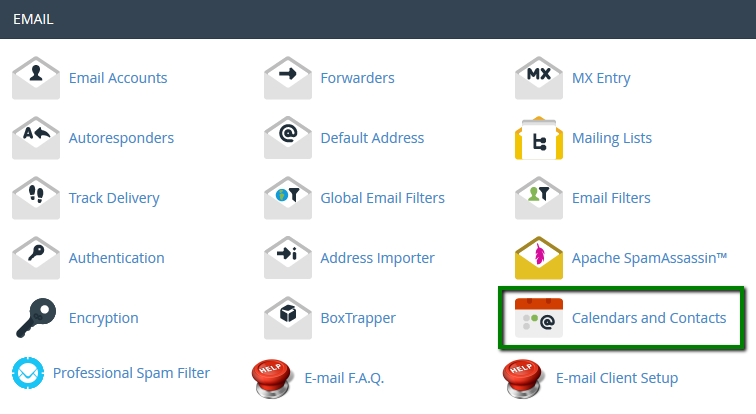Click the Email Accounts envelope icon
Viewport: 756px width, 414px height.
36,78
